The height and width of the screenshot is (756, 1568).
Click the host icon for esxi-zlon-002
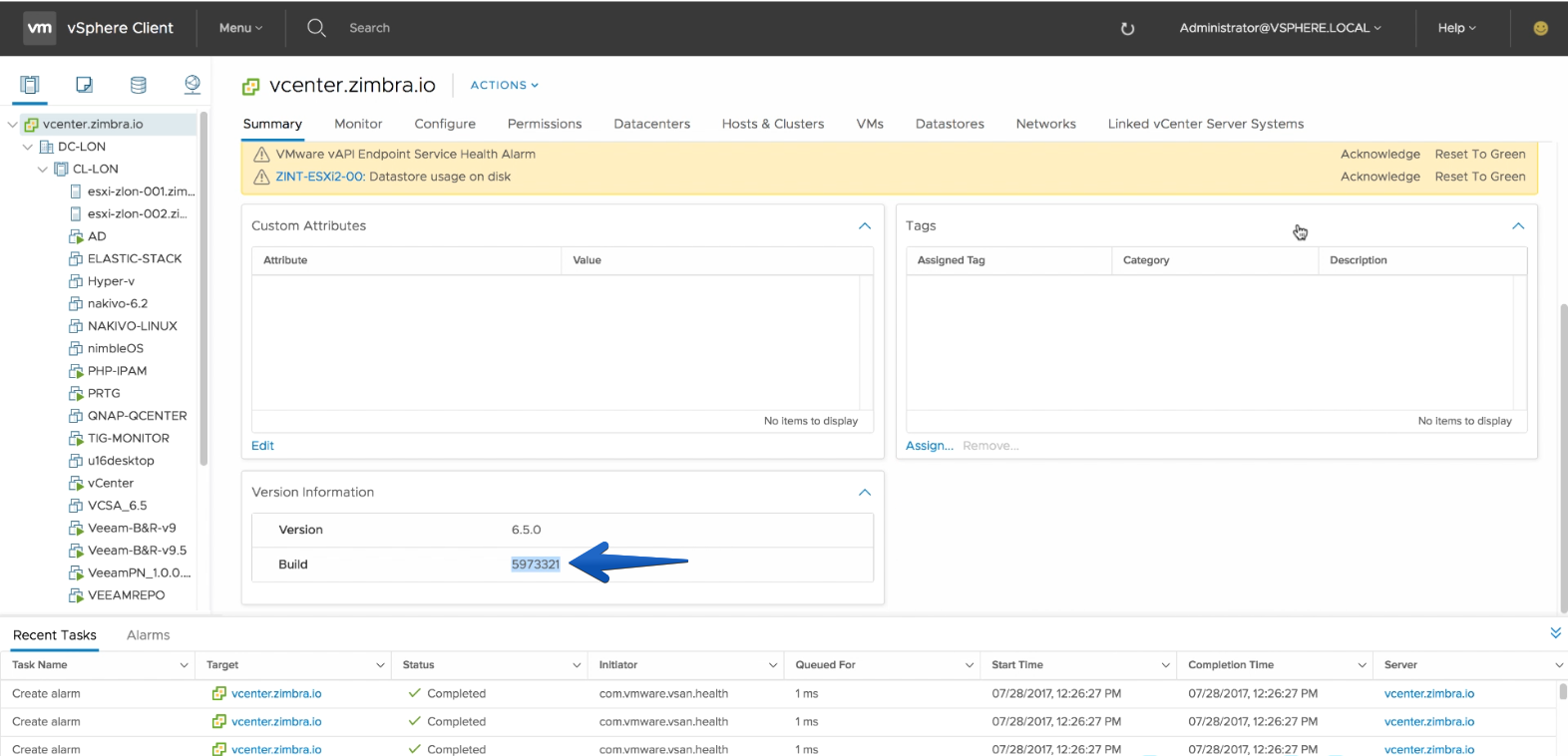[76, 214]
